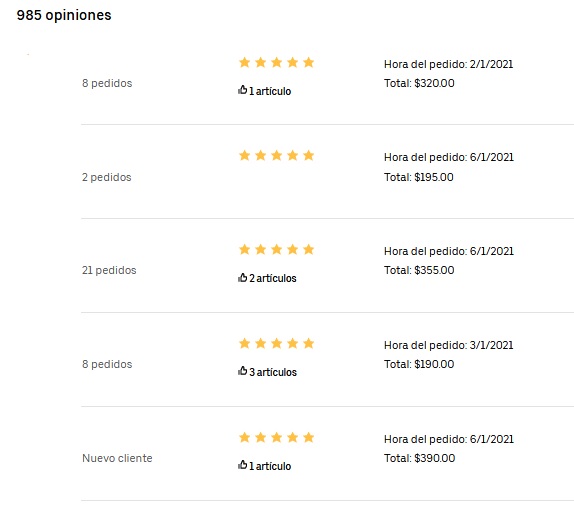Click the '2 pedidos' customer label
This screenshot has height=511, width=574.
[107, 177]
